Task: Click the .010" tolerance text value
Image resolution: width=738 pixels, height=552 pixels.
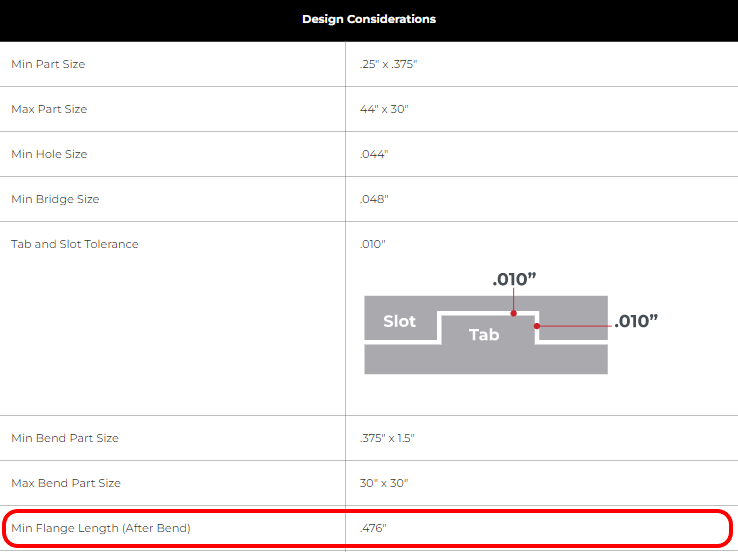Action: tap(372, 244)
